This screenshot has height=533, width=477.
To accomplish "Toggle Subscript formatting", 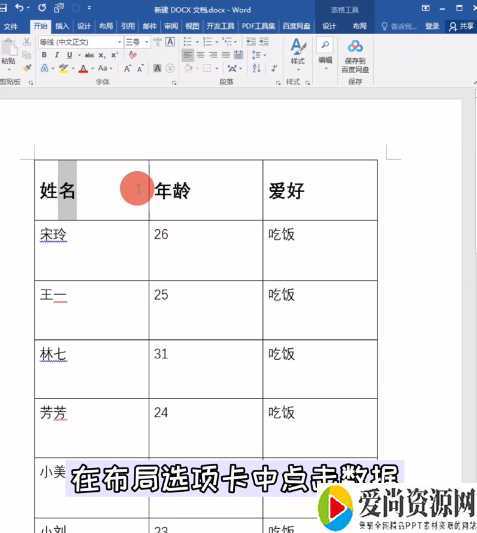I will click(102, 55).
